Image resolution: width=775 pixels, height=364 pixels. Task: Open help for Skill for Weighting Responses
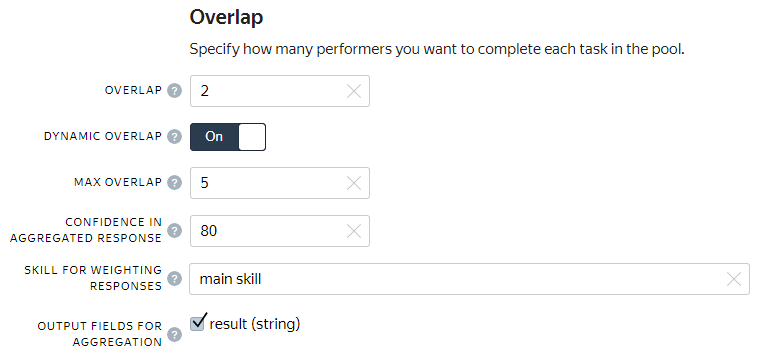[174, 279]
